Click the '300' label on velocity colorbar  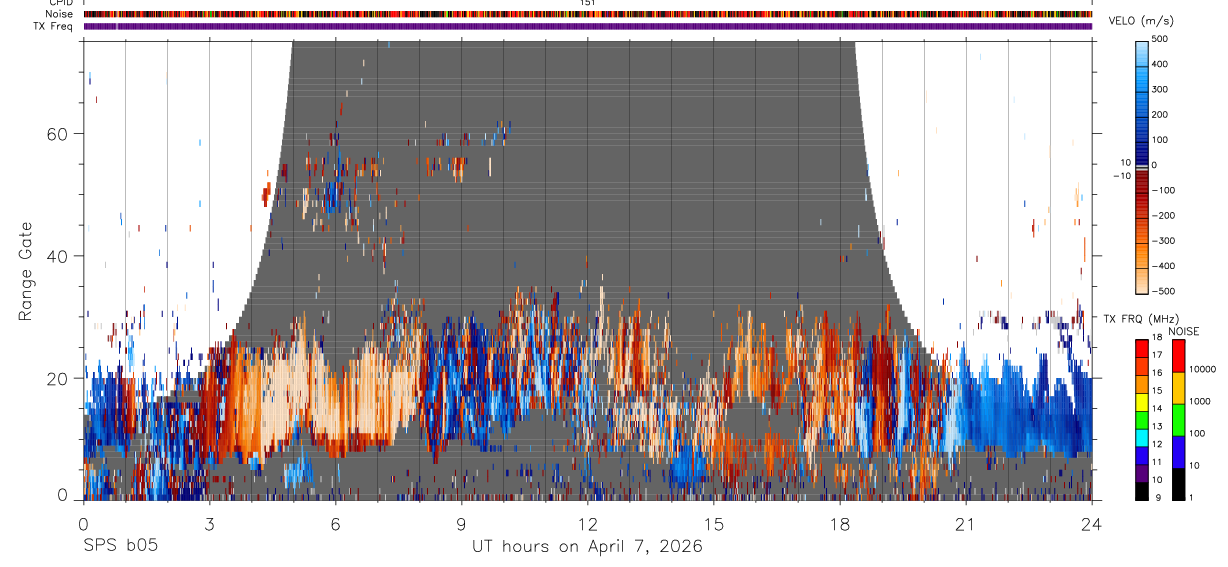(1162, 89)
